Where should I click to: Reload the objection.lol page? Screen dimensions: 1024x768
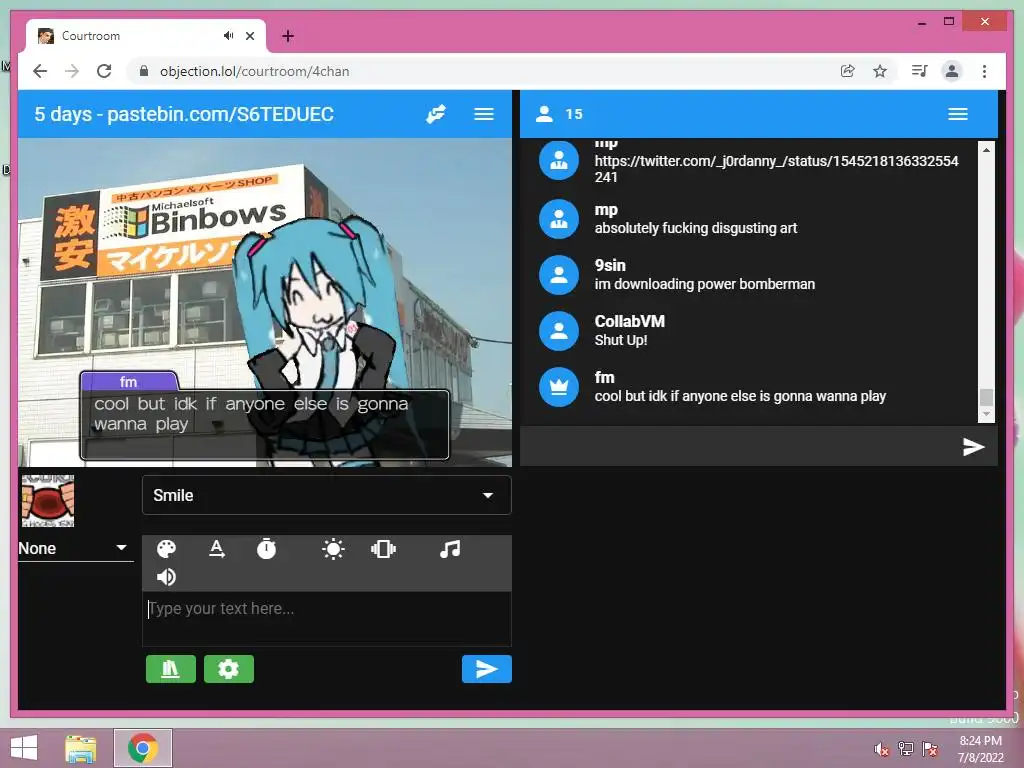point(104,71)
